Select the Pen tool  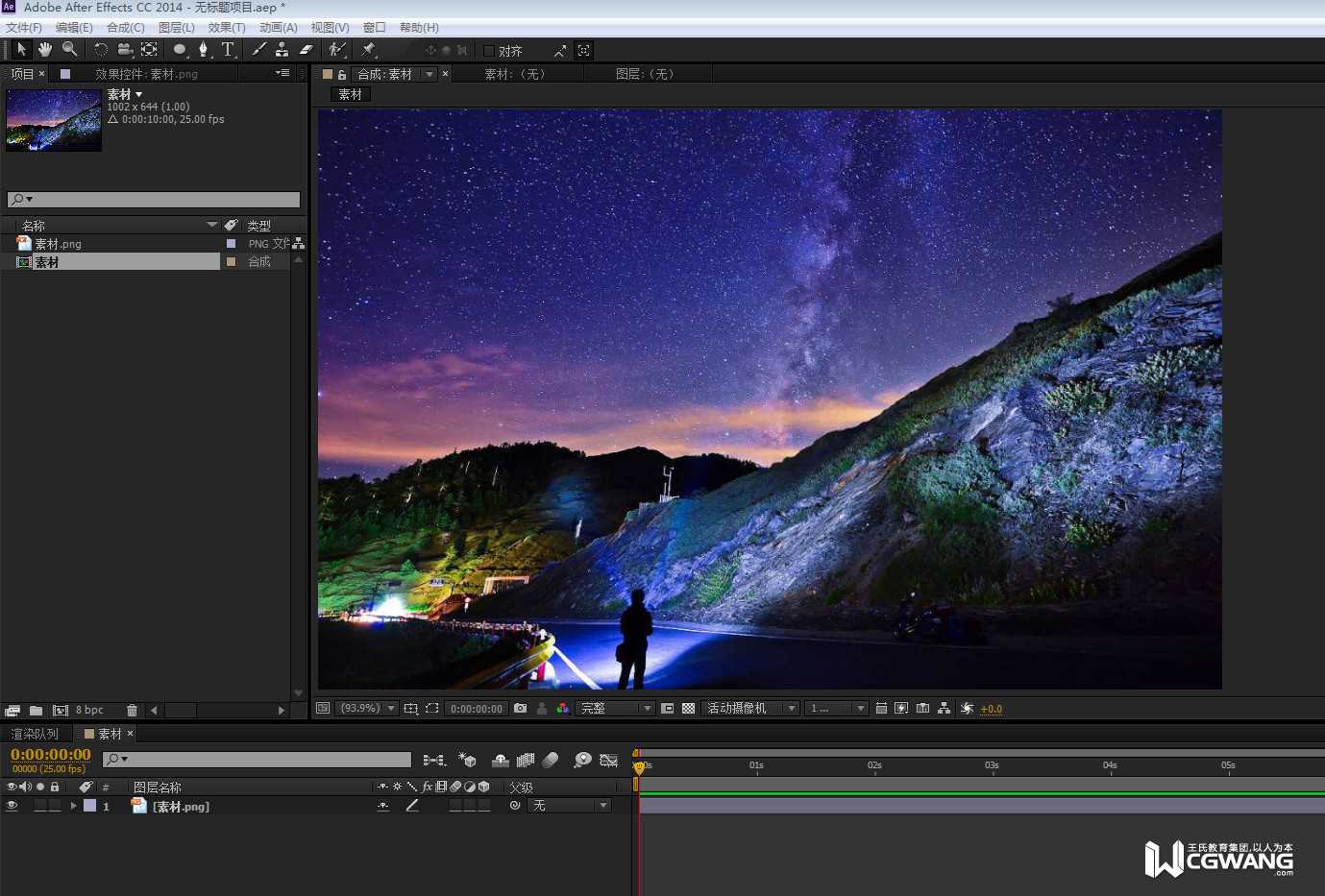click(x=203, y=49)
